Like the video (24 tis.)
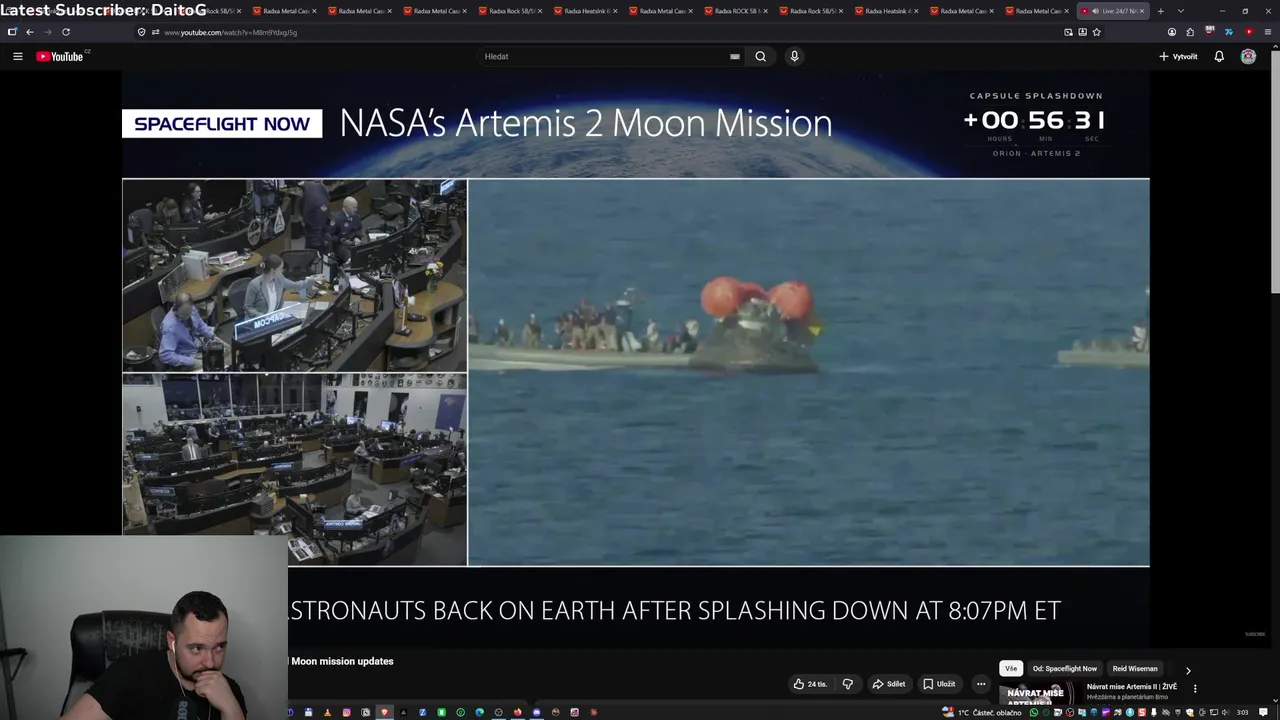This screenshot has height=720, width=1280. point(811,684)
